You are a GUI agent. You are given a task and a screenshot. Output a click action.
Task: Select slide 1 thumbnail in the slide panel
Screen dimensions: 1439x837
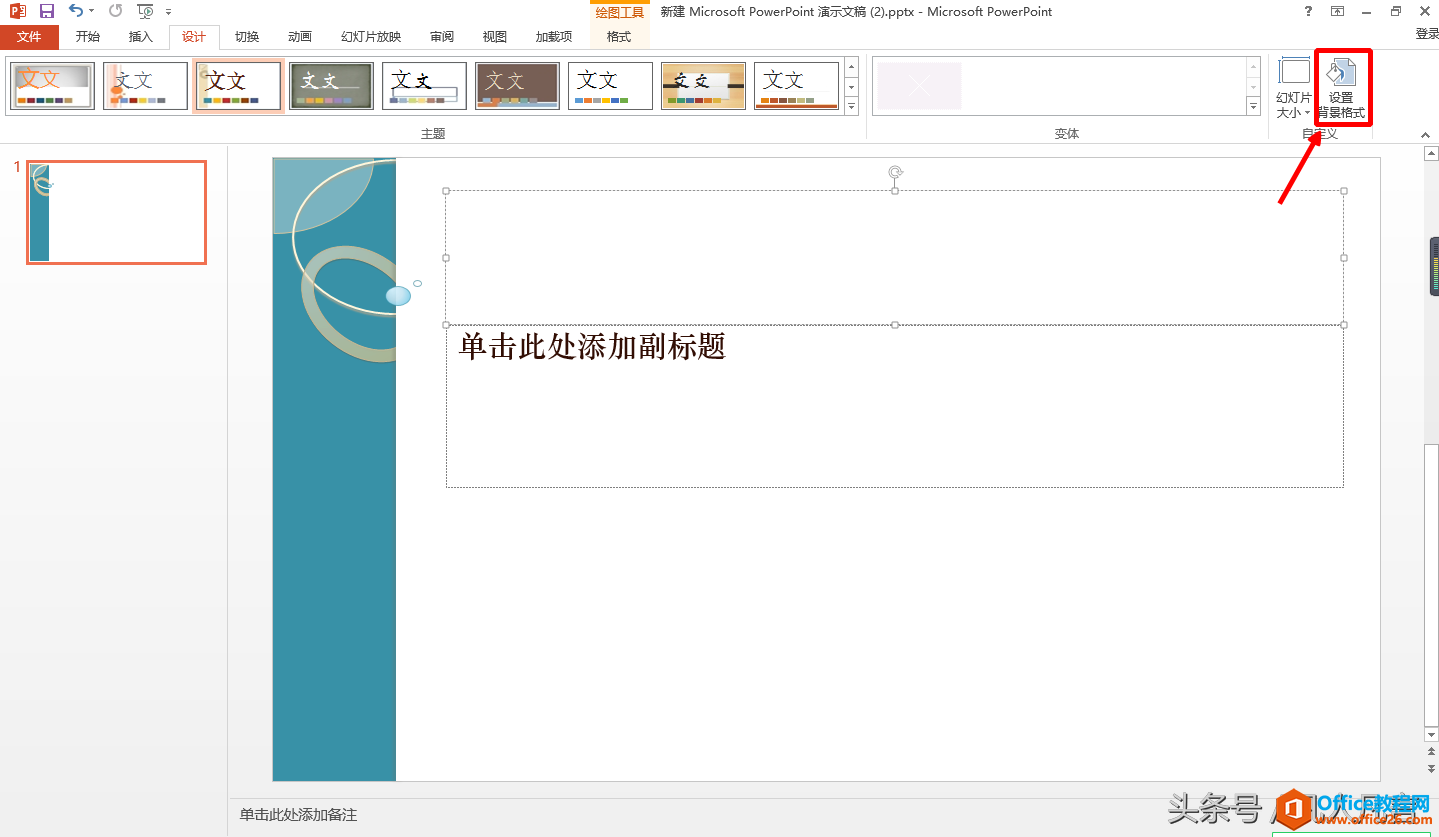[x=116, y=212]
